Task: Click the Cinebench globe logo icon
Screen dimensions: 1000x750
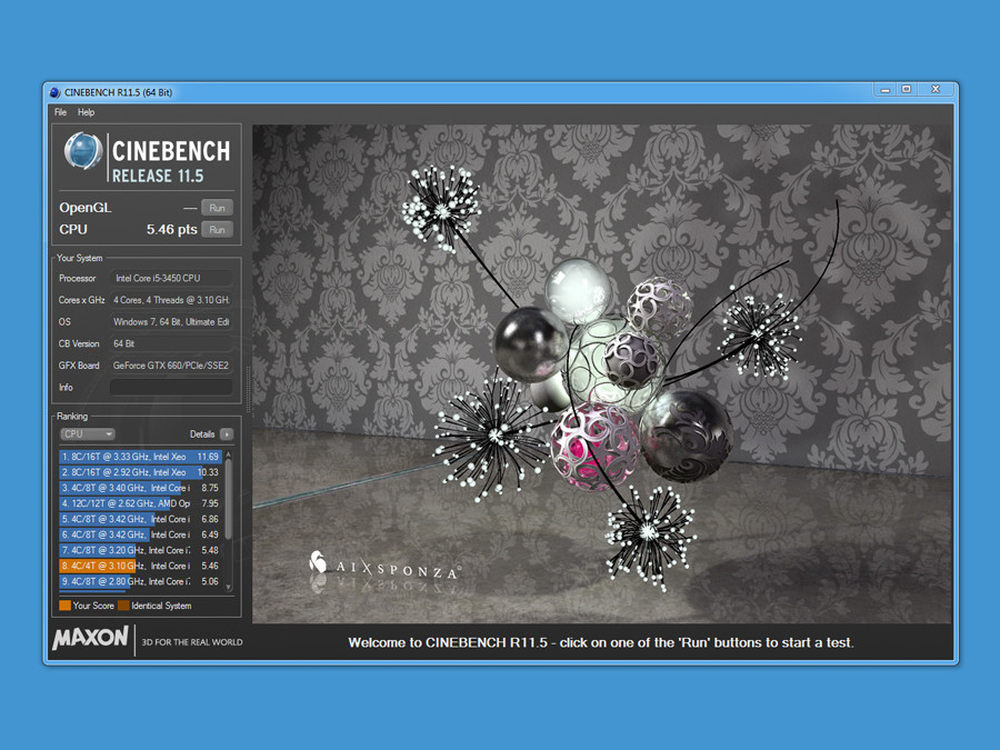Action: click(x=83, y=151)
